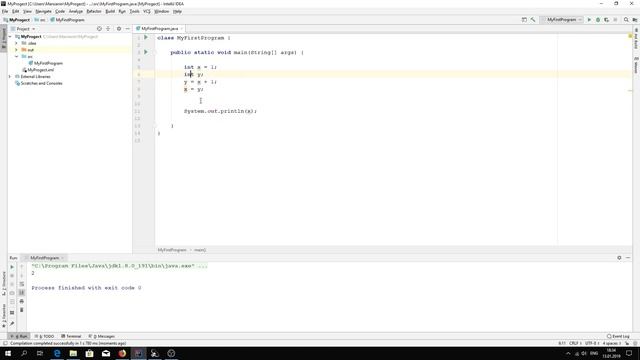Collapse the src folder
The image size is (640, 360).
tap(16, 56)
